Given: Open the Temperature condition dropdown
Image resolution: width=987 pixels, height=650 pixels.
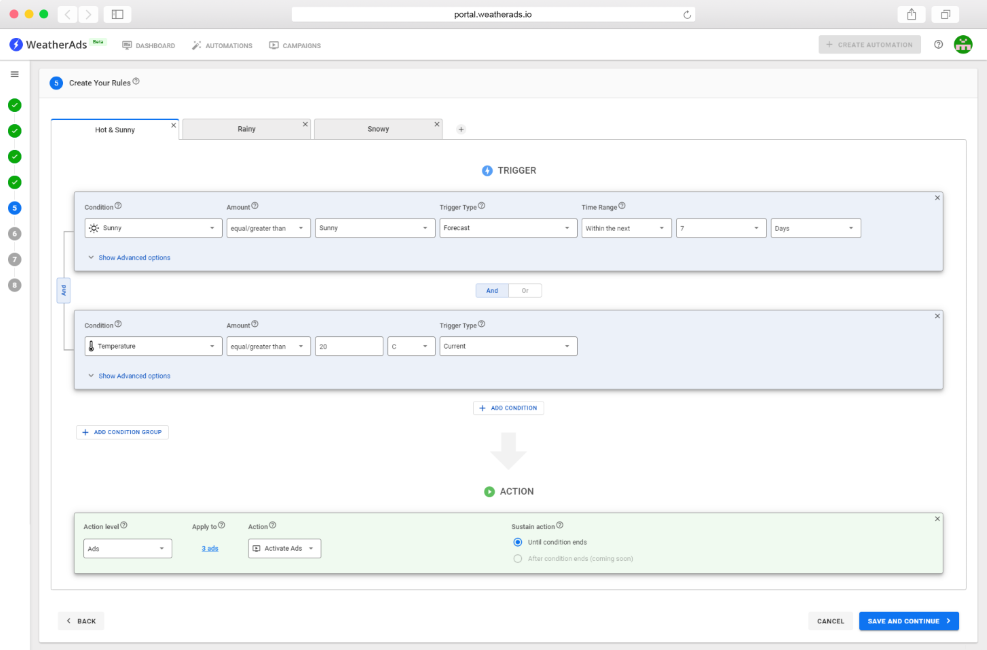Looking at the screenshot, I should [x=153, y=346].
